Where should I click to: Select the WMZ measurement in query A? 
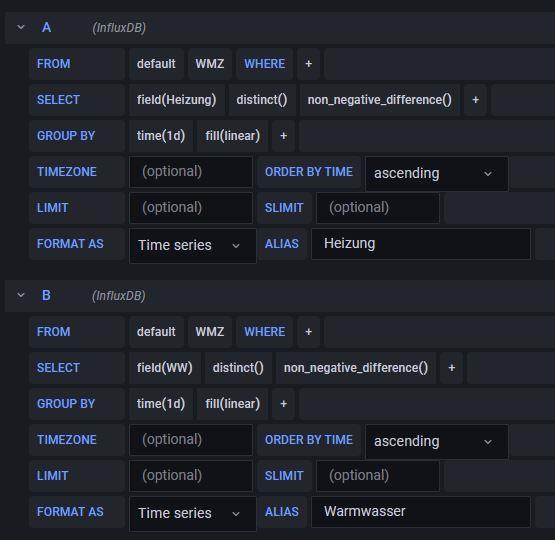pyautogui.click(x=210, y=64)
